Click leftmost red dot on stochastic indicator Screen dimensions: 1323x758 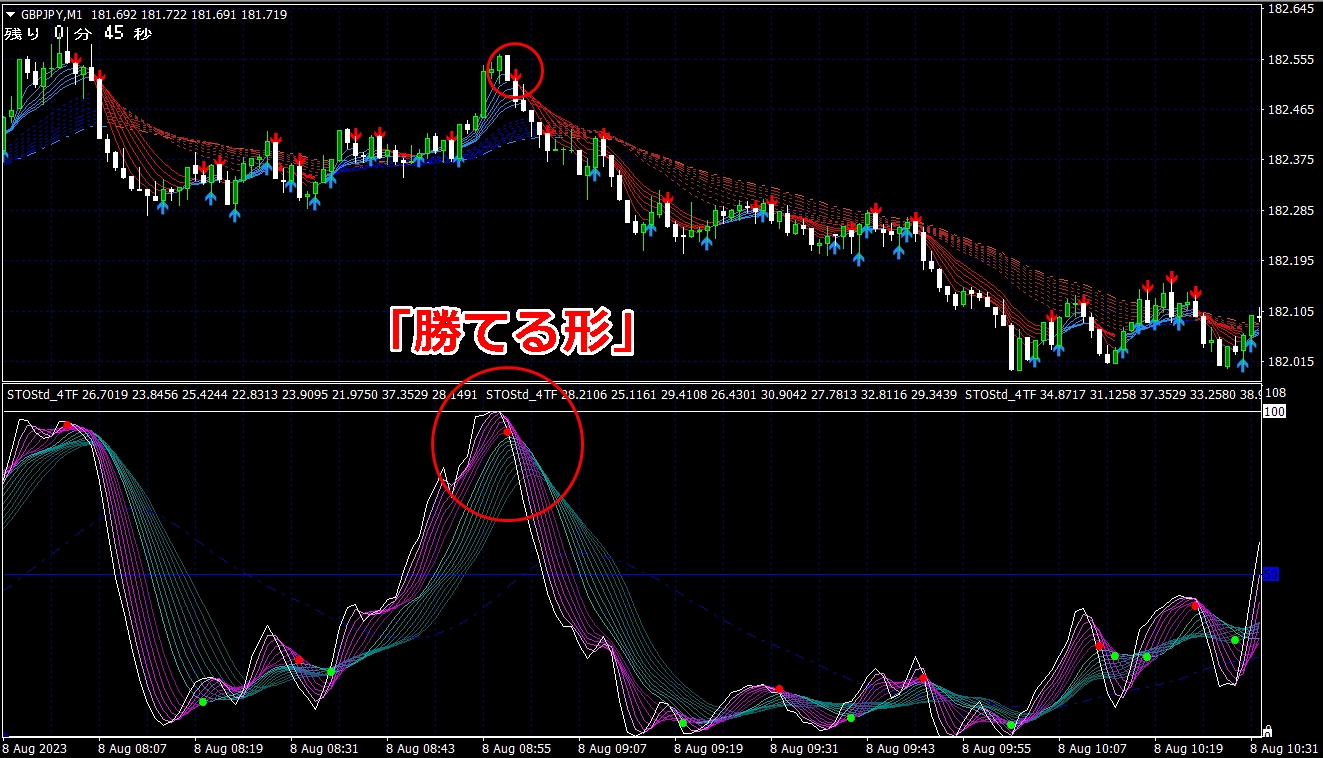[x=67, y=426]
